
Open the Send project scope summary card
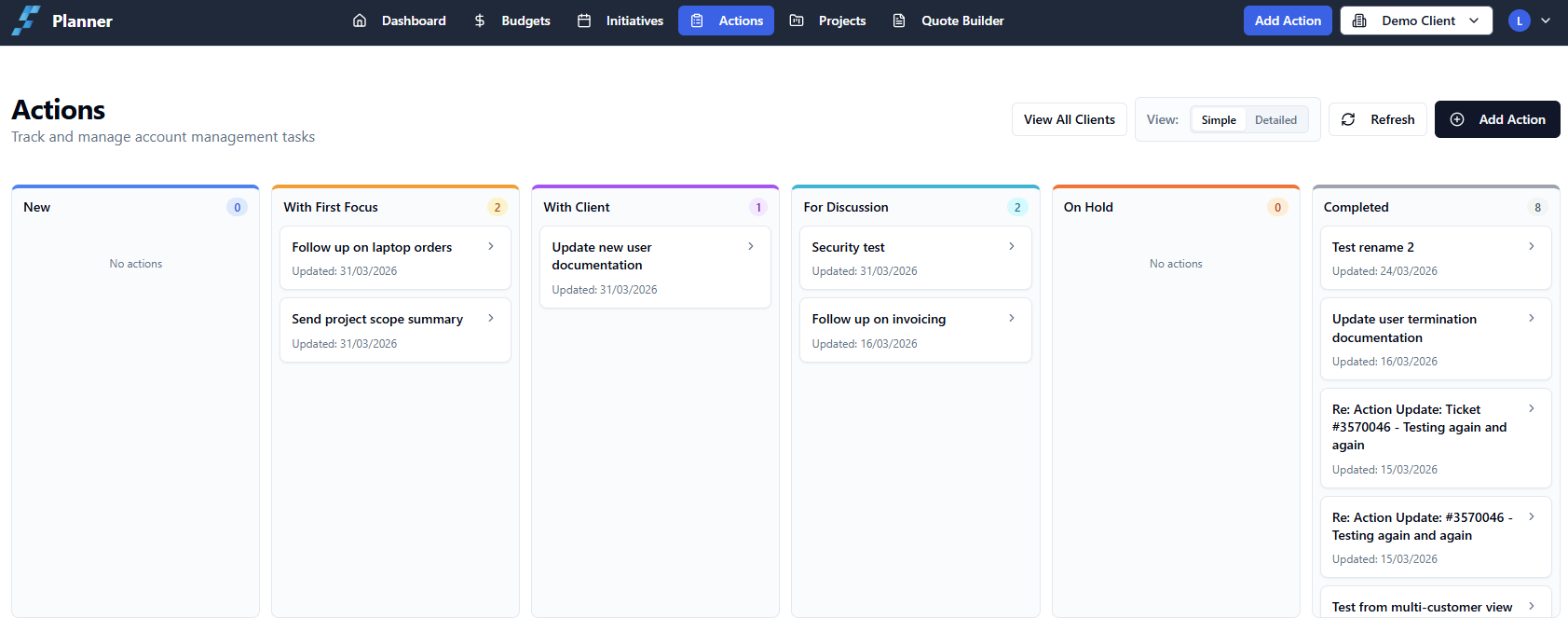point(395,330)
